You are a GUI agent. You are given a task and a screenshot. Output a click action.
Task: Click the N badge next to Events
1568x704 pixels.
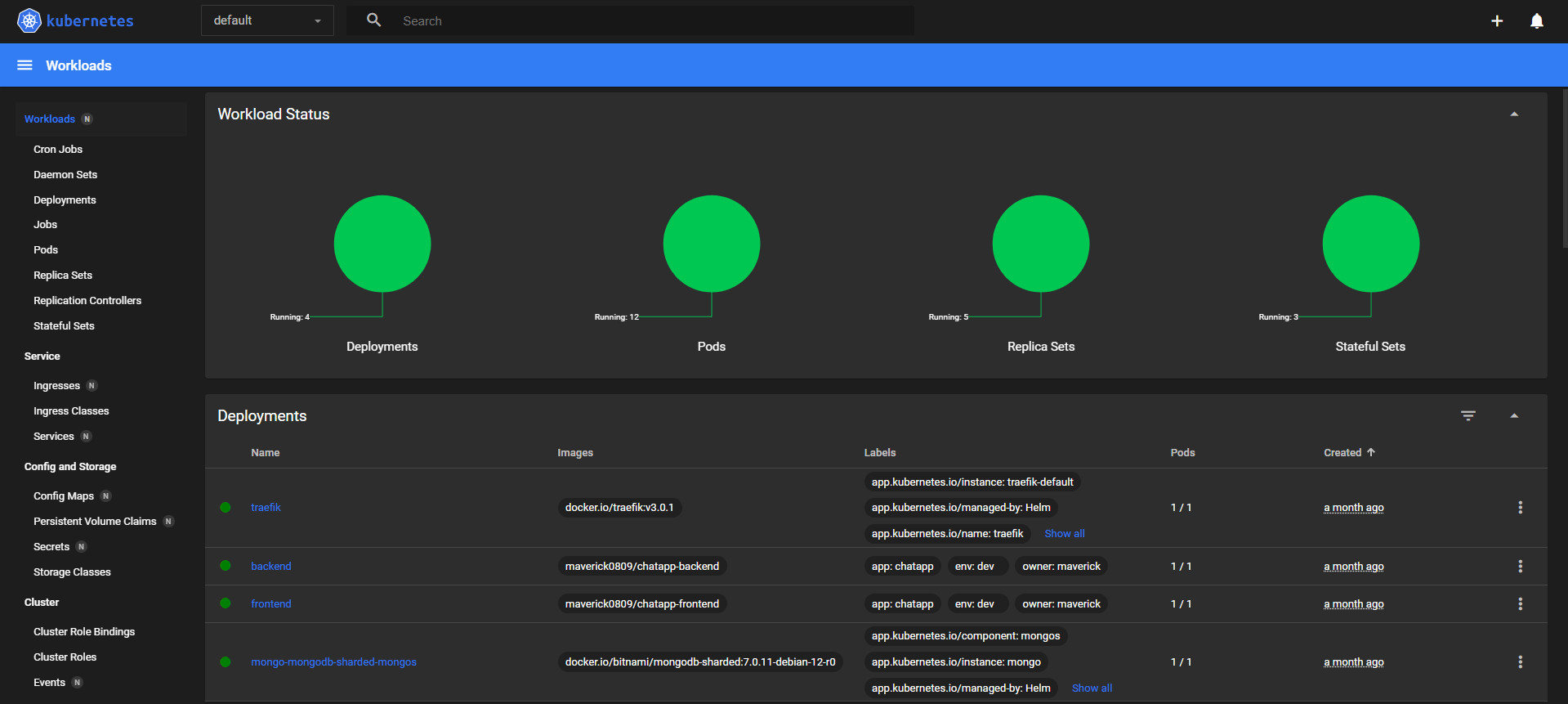coord(77,683)
